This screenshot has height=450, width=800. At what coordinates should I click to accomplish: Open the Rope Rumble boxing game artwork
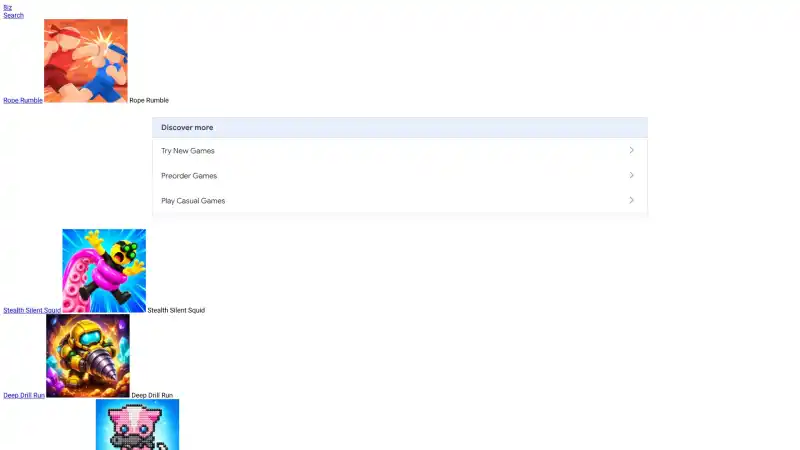pos(86,61)
